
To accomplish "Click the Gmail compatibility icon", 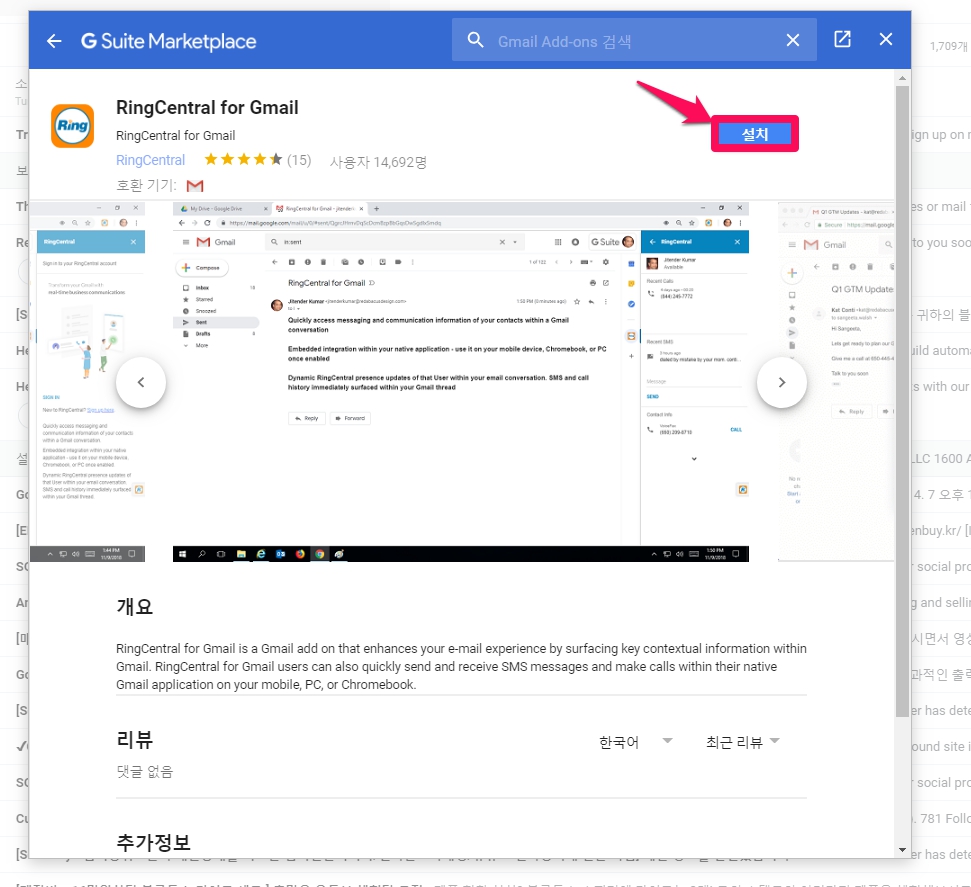I will tap(195, 186).
